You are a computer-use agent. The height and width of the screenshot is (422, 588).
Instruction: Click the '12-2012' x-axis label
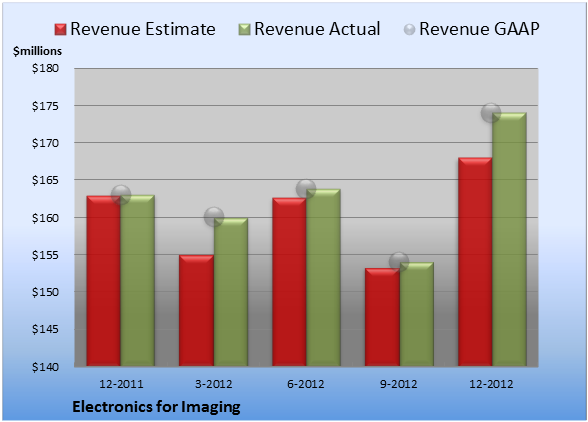(491, 384)
